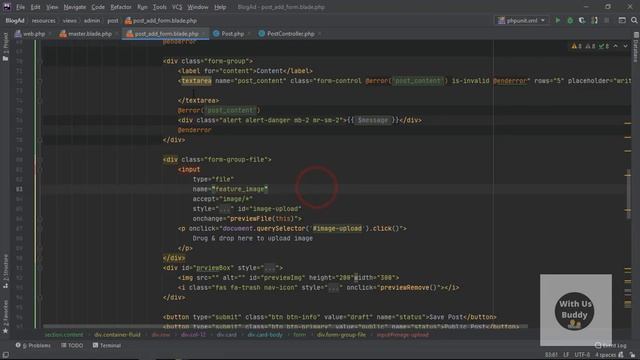The image size is (640, 360).
Task: Run the phpunit.xml configuration
Action: [x=558, y=20]
